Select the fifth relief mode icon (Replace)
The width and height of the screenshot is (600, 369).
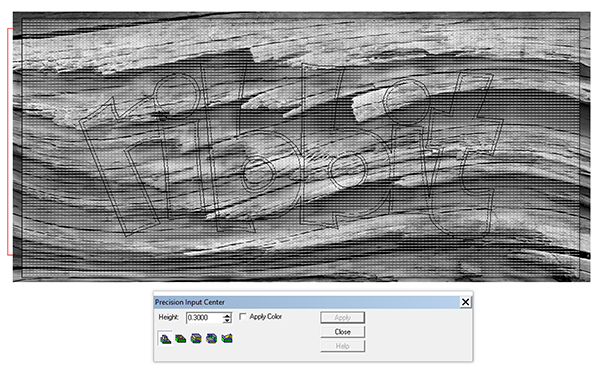click(x=227, y=338)
